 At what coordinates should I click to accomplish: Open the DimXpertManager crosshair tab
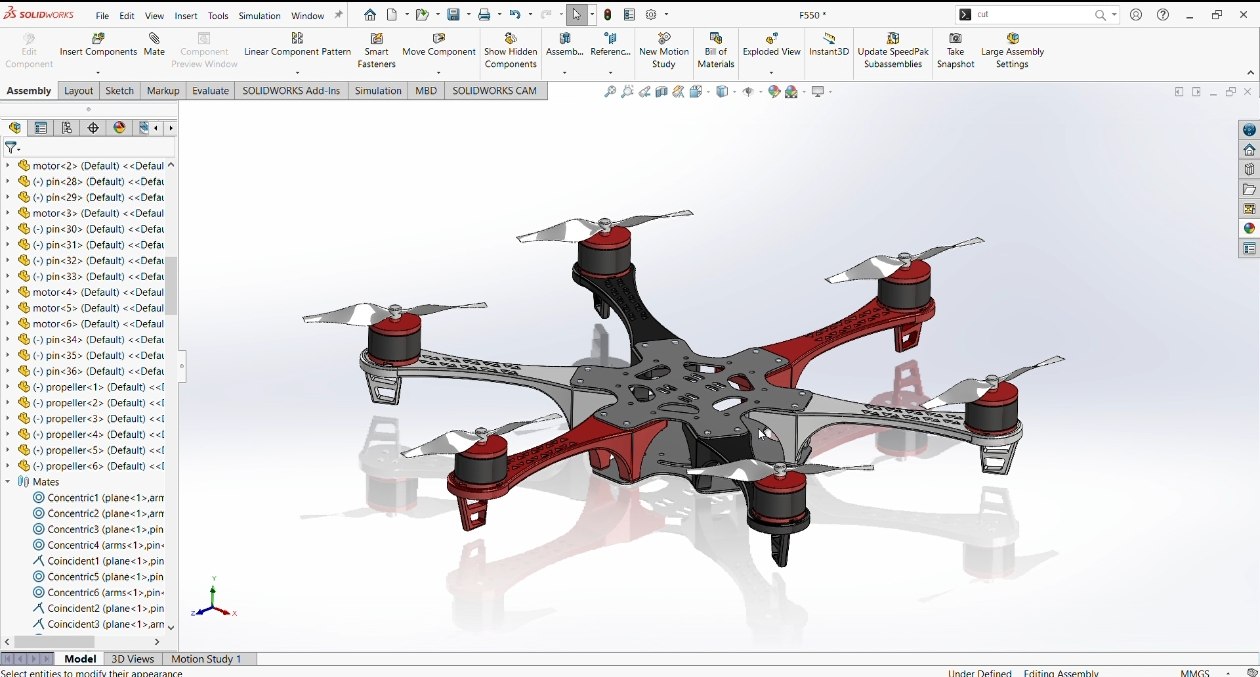coord(93,128)
